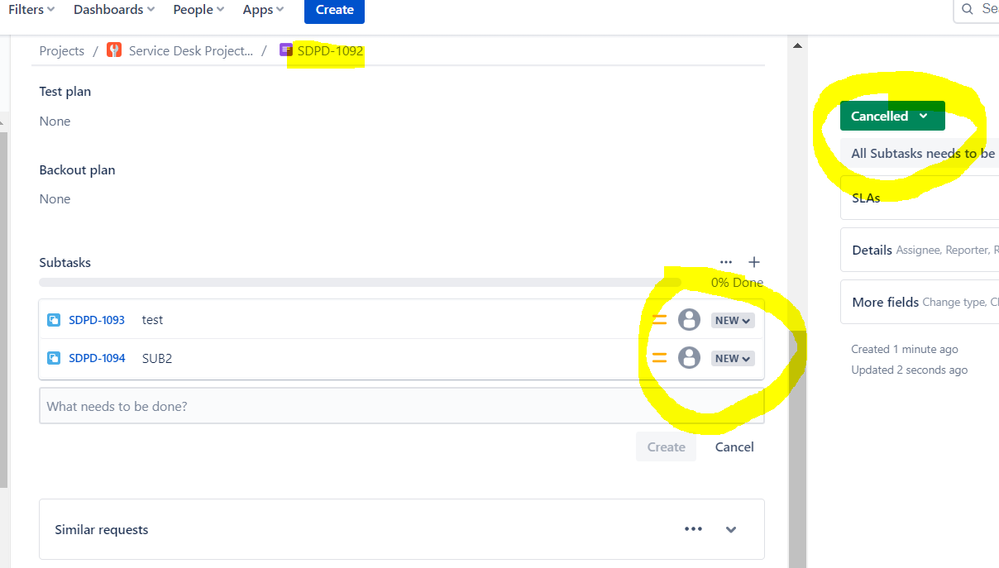Screen dimensions: 999x568
Task: Click the plus icon to add subtask
Action: 754,262
